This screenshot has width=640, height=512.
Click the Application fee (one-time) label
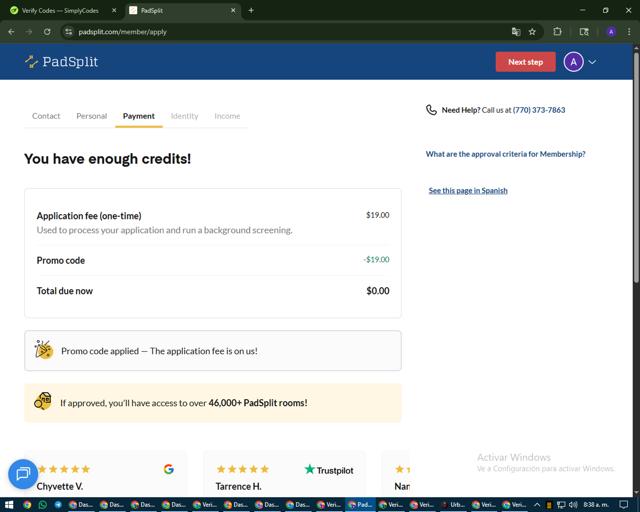[x=89, y=216]
